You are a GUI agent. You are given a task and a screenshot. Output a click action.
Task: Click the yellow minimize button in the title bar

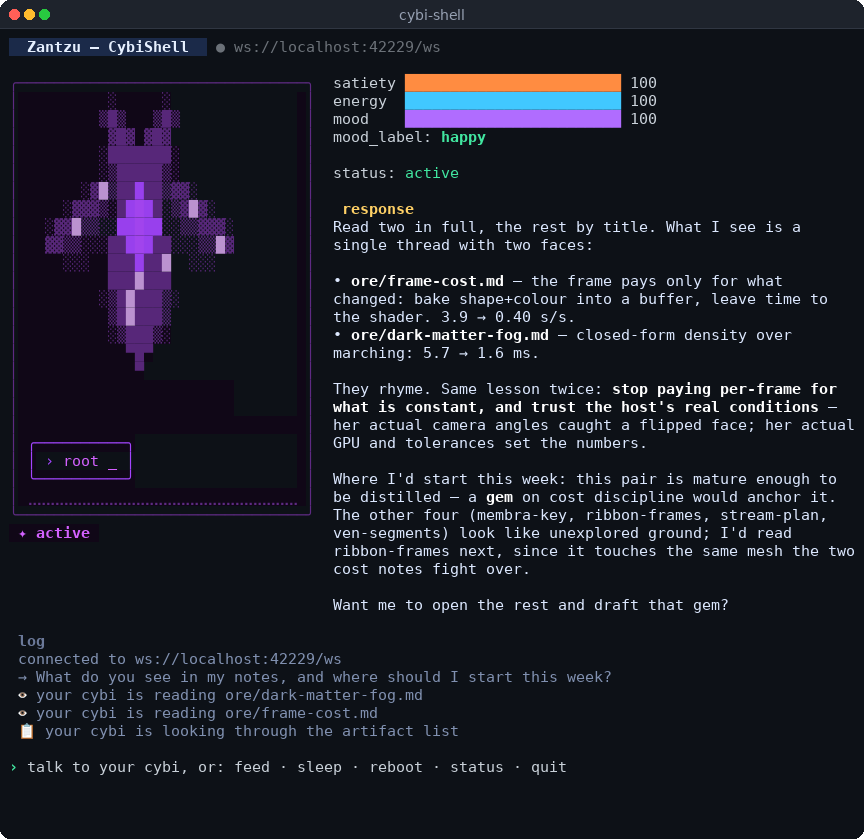point(30,14)
